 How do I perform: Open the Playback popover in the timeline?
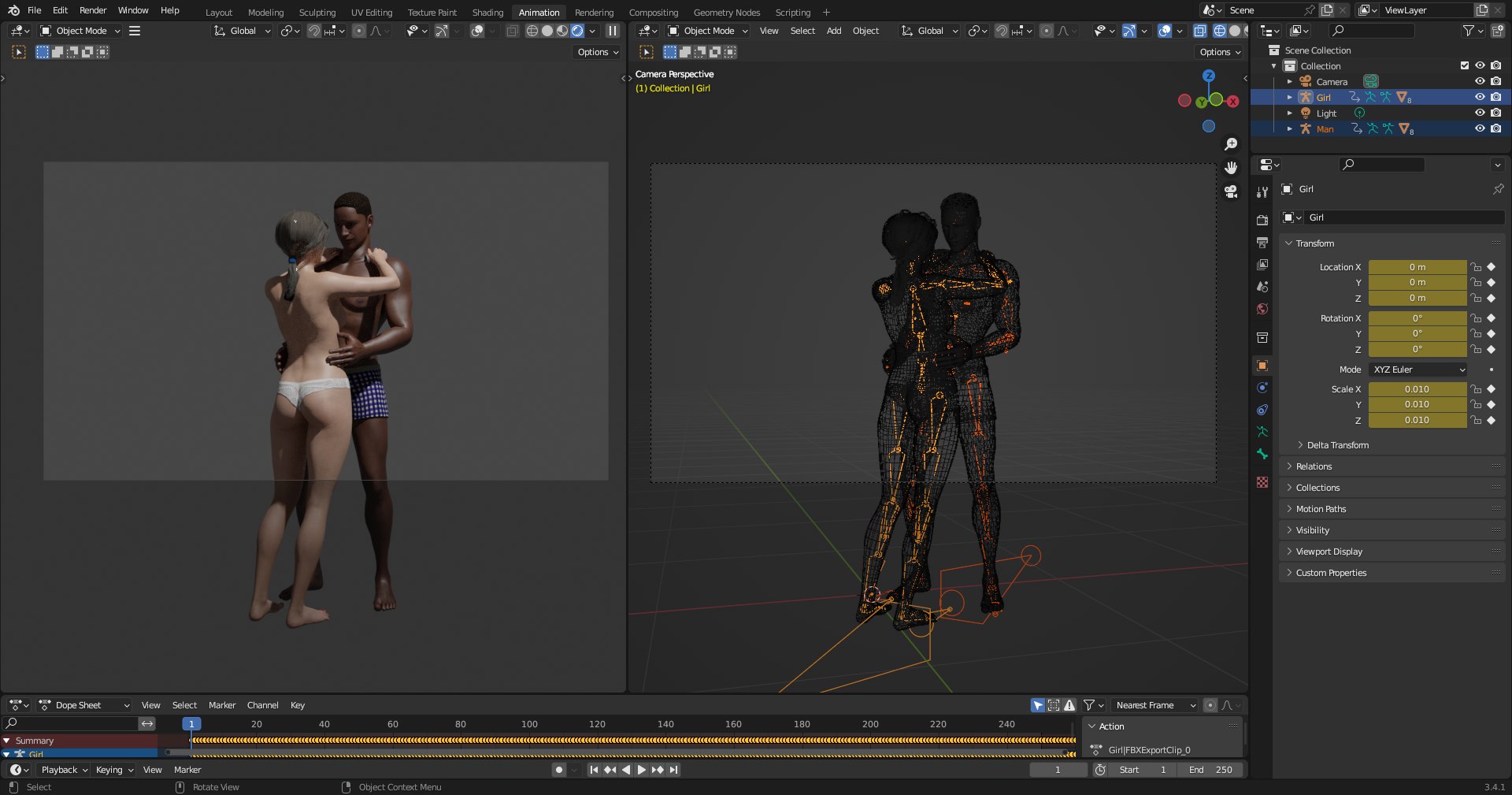coord(65,770)
